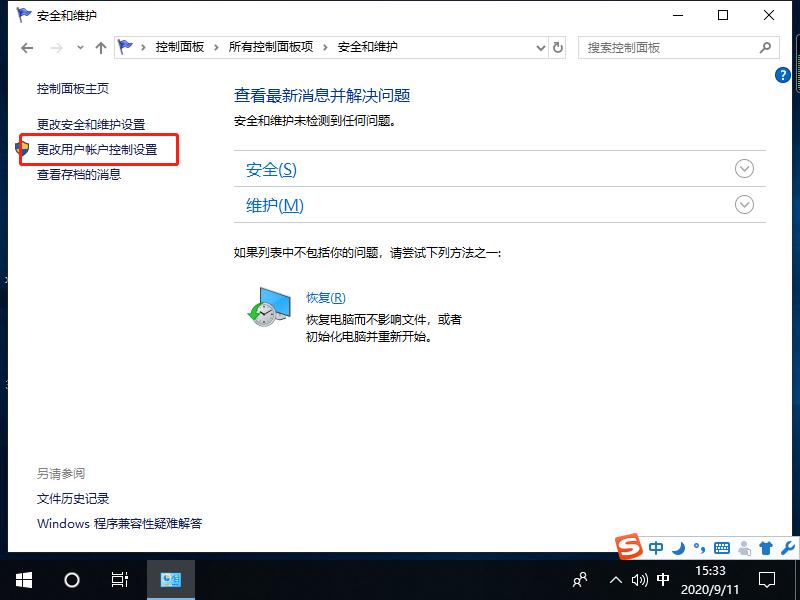Toggle Chinese punctuation on Sogou toolbar
This screenshot has height=600, width=800.
point(701,548)
